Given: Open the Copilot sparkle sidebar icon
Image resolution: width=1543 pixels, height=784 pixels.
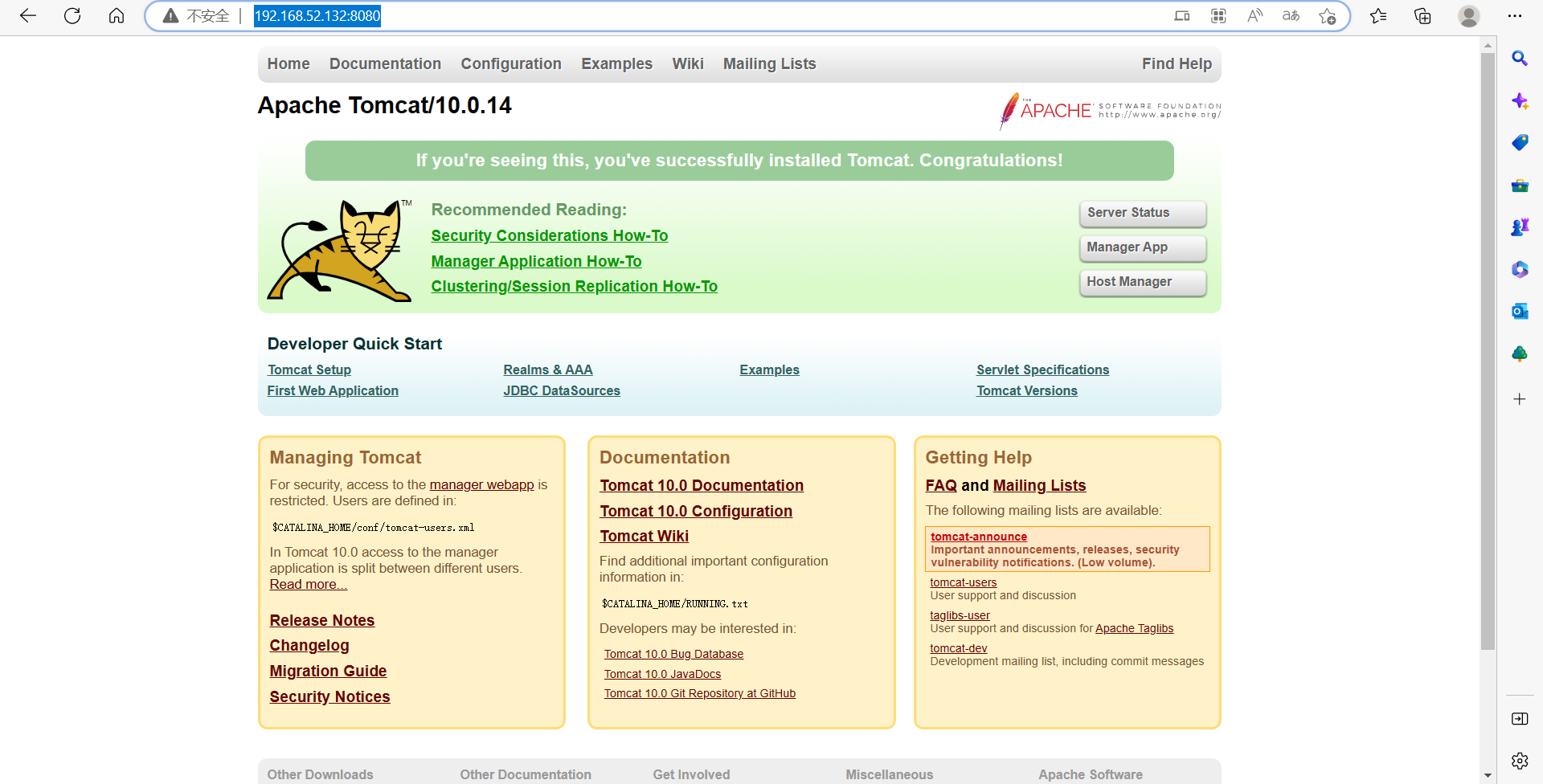Looking at the screenshot, I should pos(1520,101).
